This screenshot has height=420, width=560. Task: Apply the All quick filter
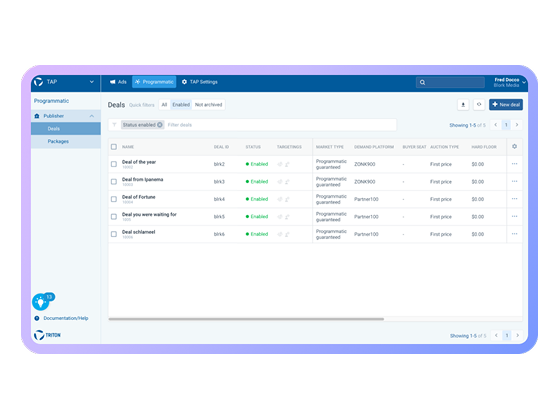click(164, 105)
